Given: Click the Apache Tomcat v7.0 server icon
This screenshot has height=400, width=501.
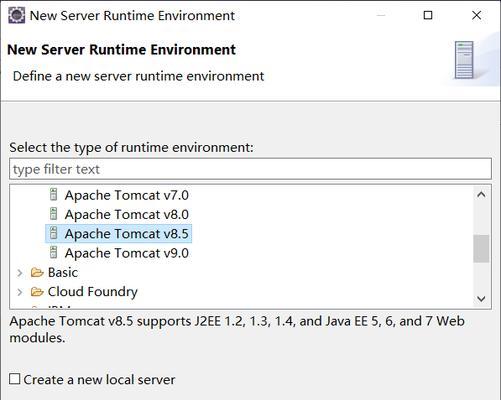Looking at the screenshot, I should (x=53, y=195).
